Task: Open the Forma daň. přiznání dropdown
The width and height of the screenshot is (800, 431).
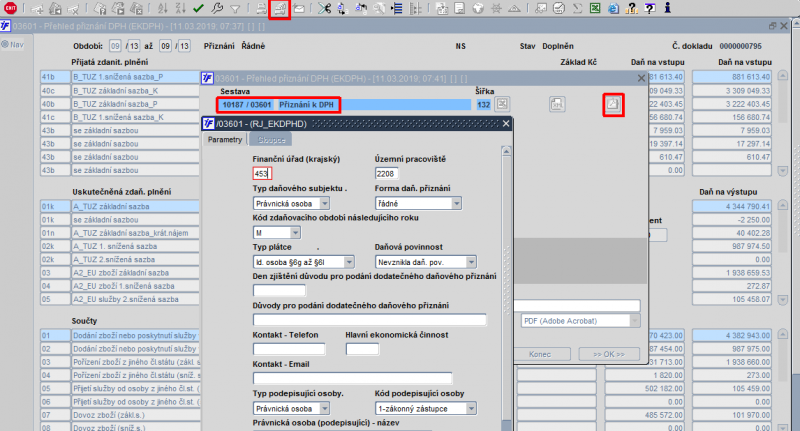Action: 456,204
